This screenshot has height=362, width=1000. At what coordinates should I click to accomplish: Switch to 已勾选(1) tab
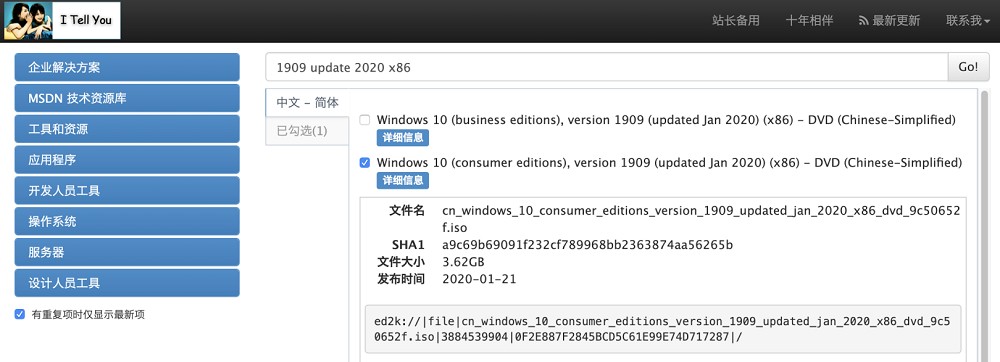pyautogui.click(x=307, y=131)
